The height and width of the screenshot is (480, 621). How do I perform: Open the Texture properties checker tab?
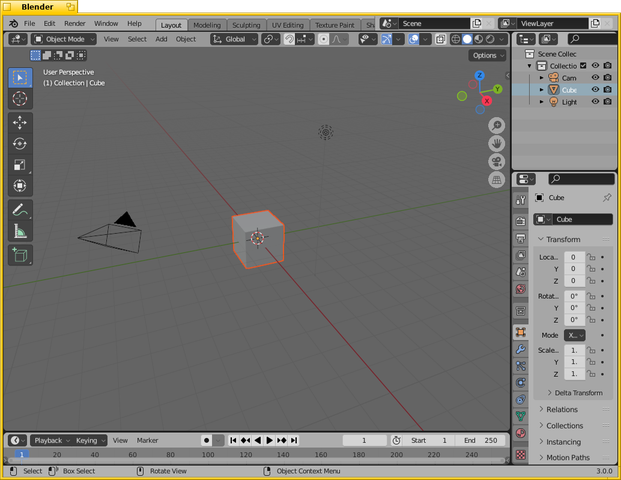point(521,455)
